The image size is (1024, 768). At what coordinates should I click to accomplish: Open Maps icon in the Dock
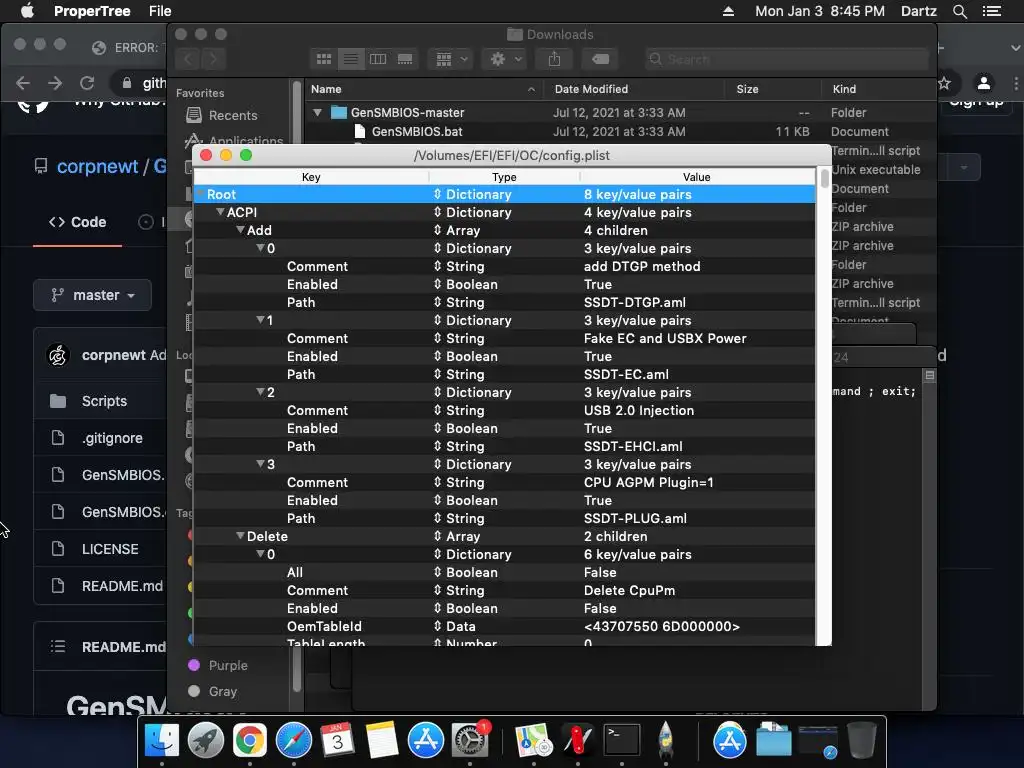[534, 741]
